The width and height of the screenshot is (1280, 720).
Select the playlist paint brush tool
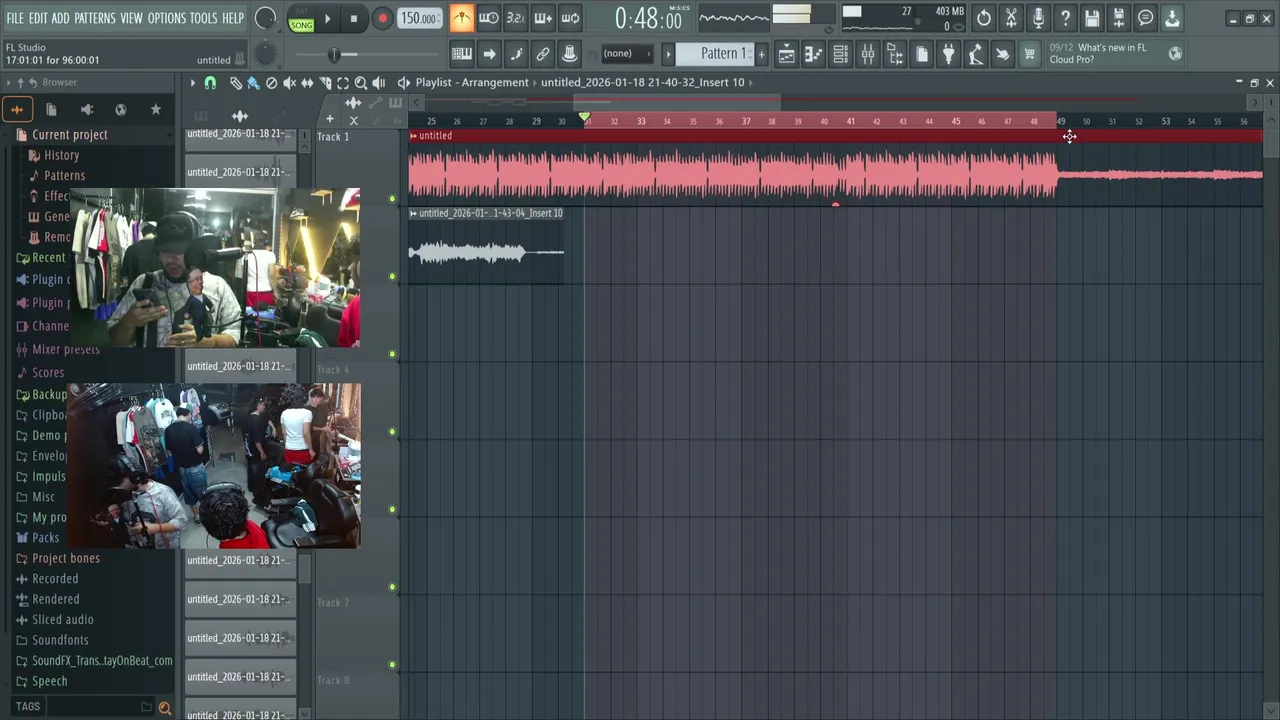pos(253,83)
